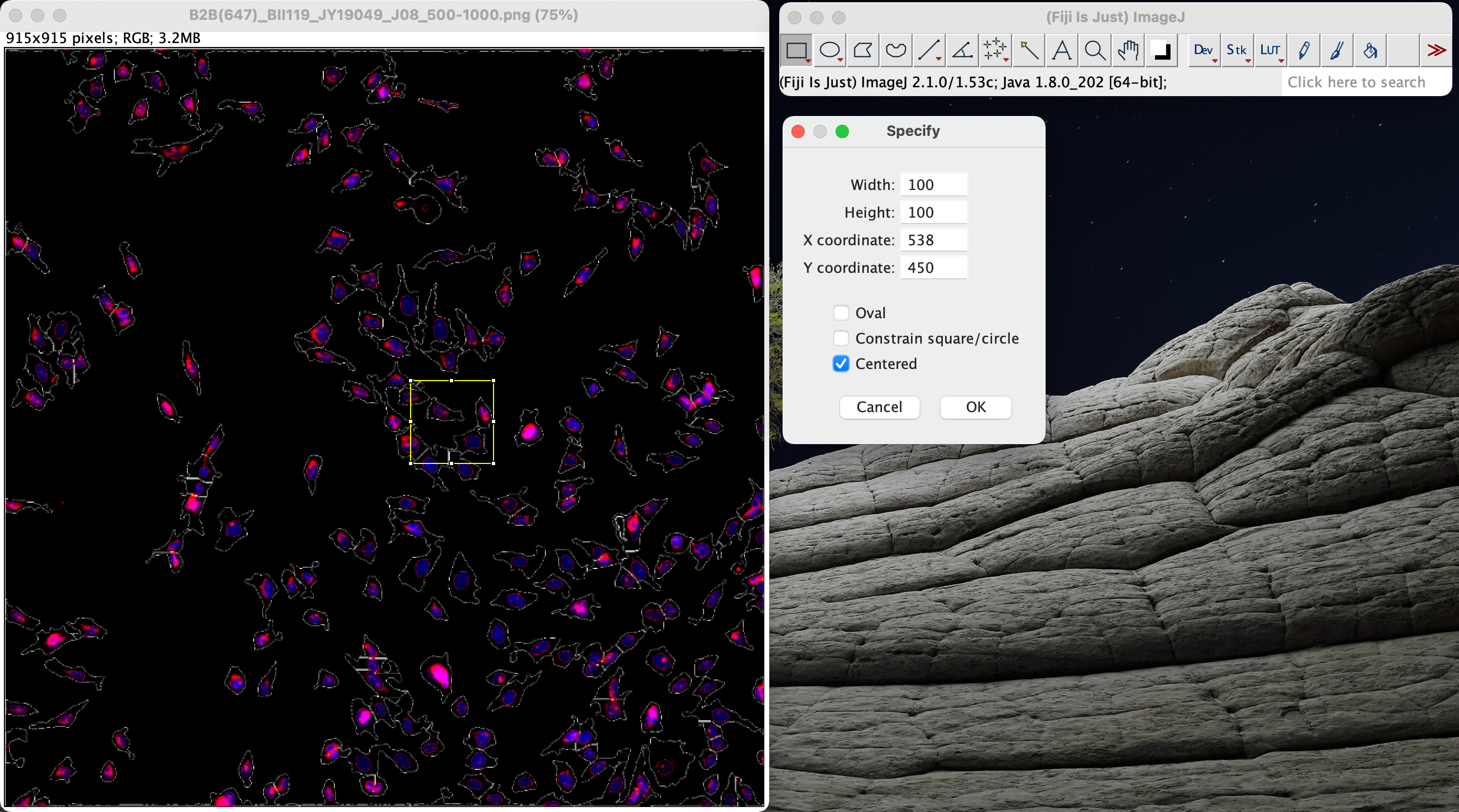Image resolution: width=1459 pixels, height=812 pixels.
Task: Select the Flood Fill bucket tool
Action: click(1370, 50)
